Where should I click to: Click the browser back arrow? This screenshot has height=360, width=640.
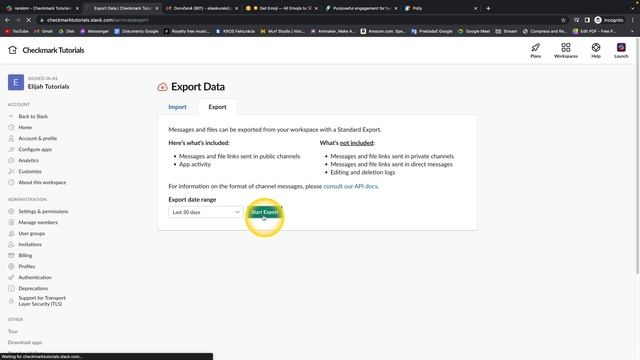7,20
